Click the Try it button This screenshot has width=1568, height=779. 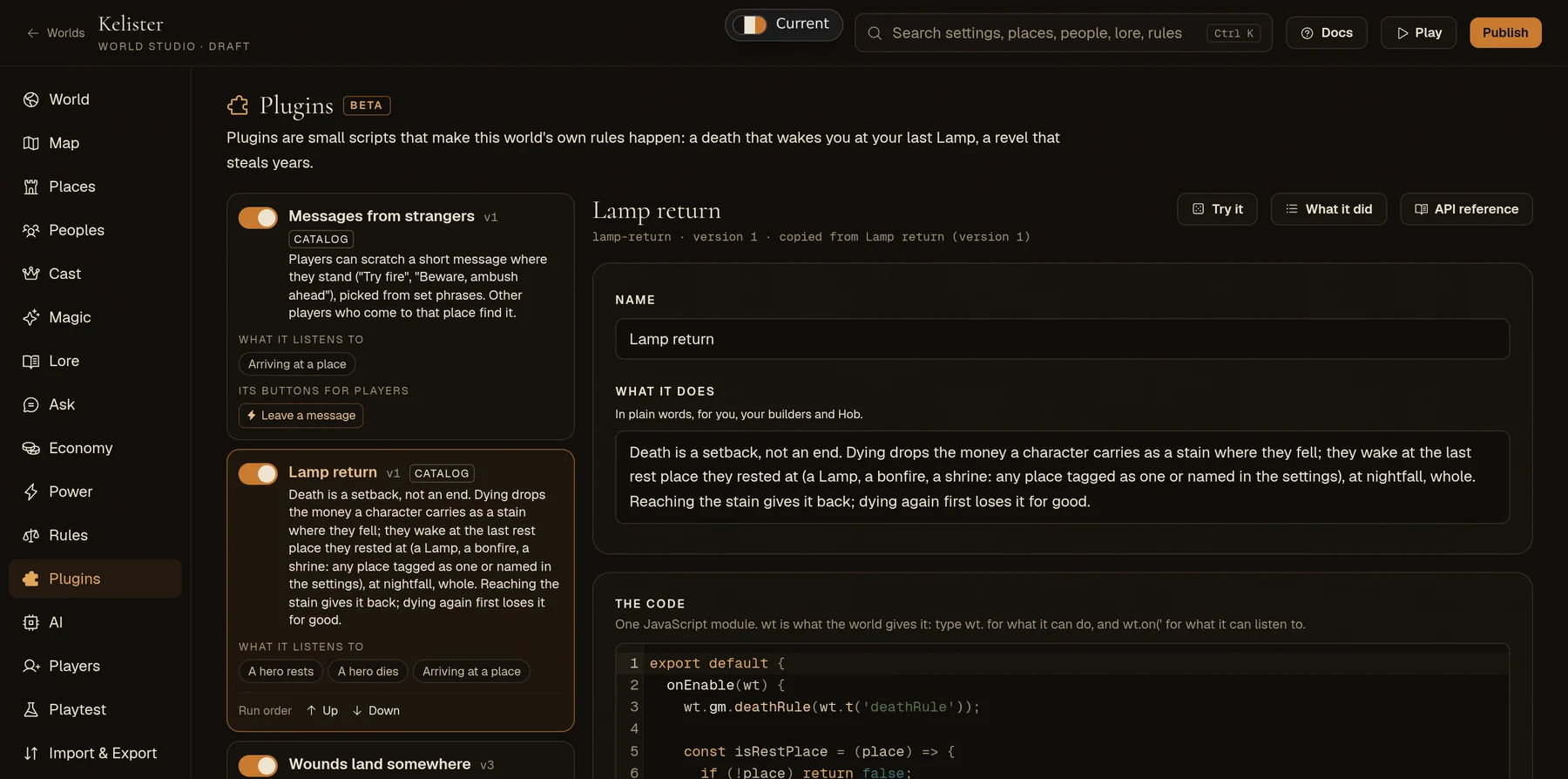pos(1217,209)
